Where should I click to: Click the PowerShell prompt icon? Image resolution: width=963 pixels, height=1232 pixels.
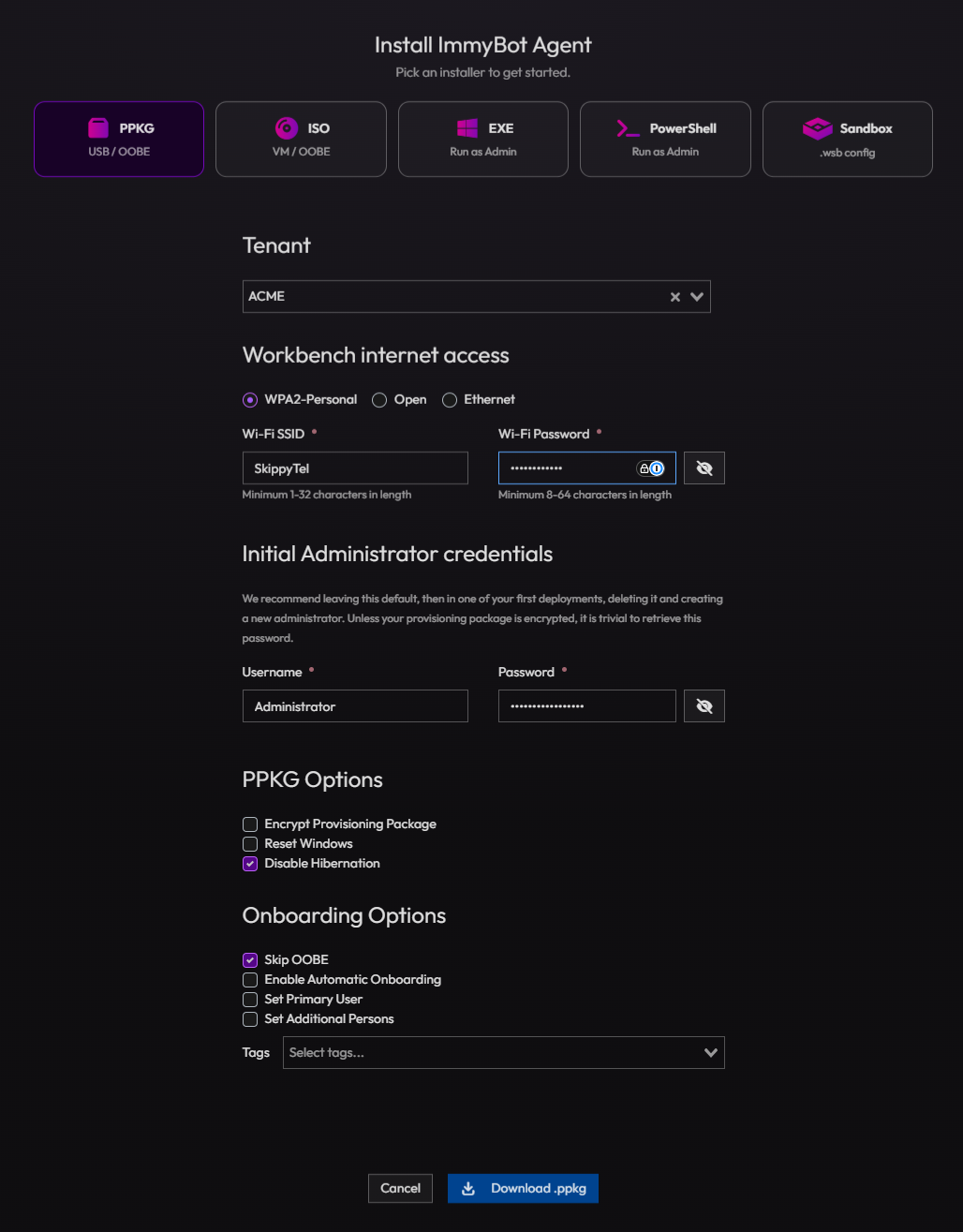628,128
